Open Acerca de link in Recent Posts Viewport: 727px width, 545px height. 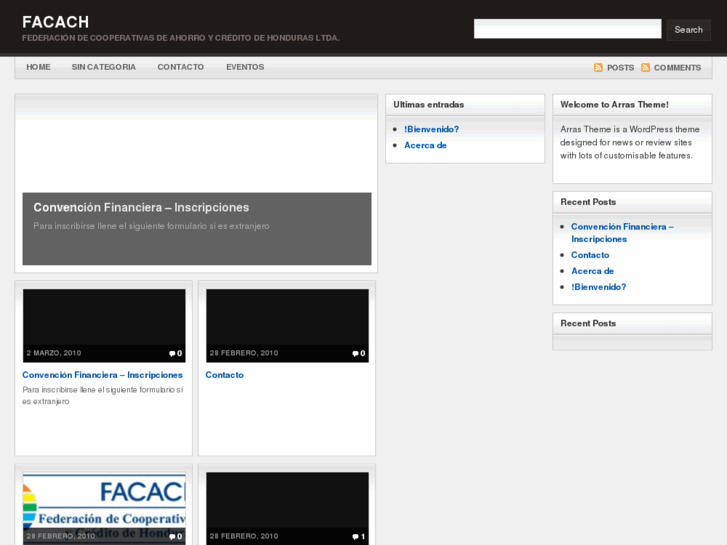tap(592, 271)
